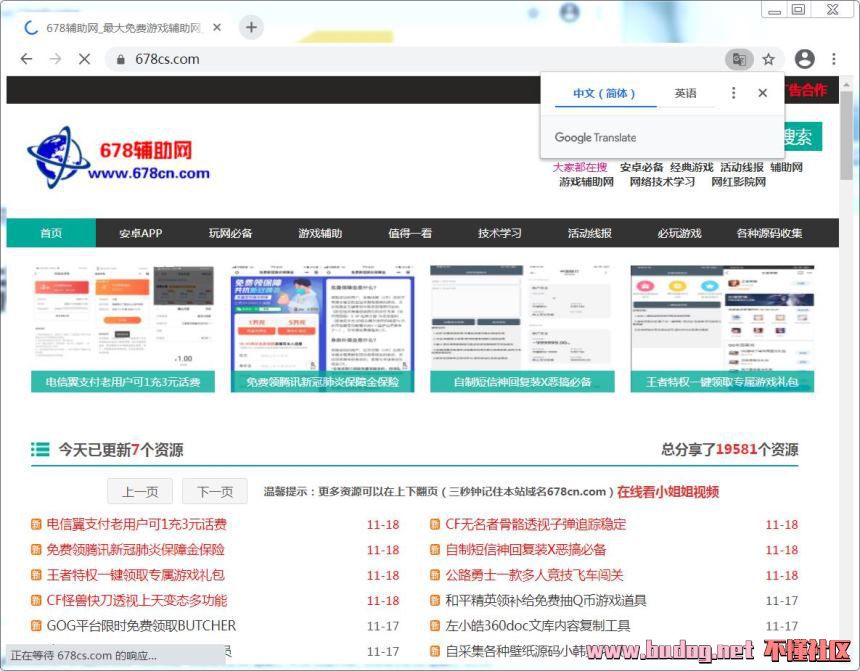This screenshot has width=860, height=671.
Task: Open the translate popup options menu
Action: point(733,93)
